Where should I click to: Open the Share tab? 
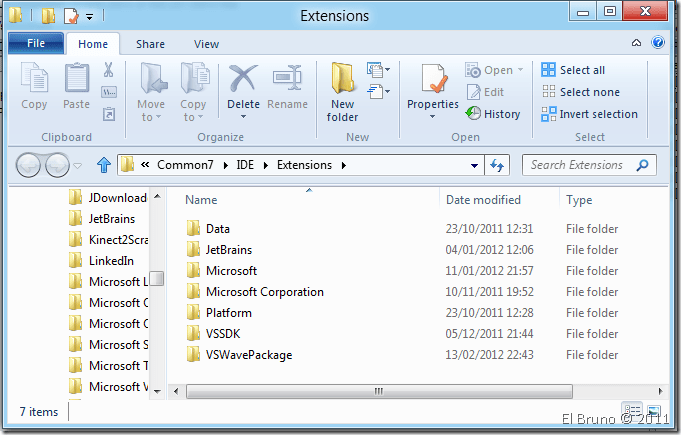(x=151, y=44)
